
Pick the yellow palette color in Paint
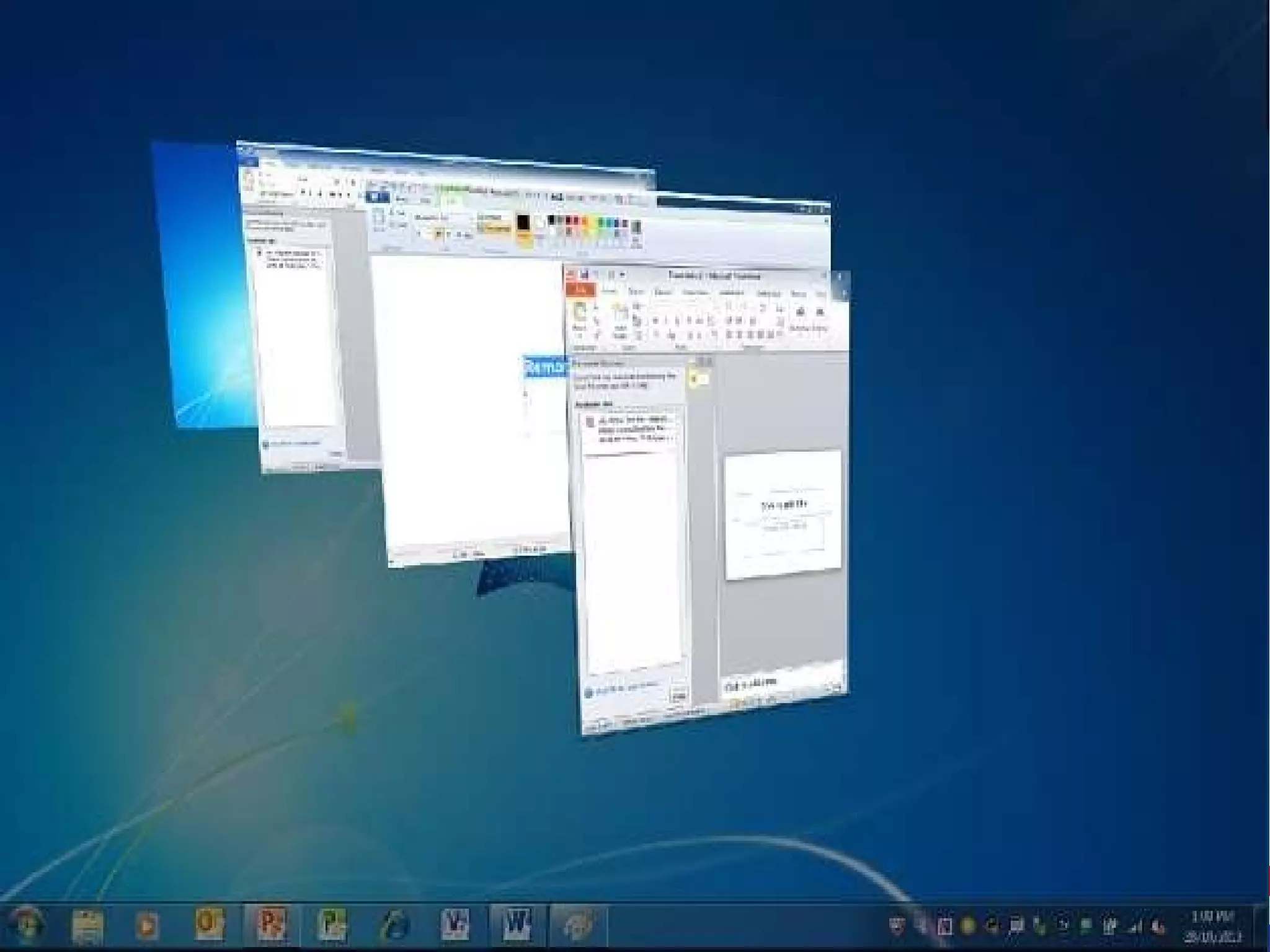pyautogui.click(x=593, y=222)
